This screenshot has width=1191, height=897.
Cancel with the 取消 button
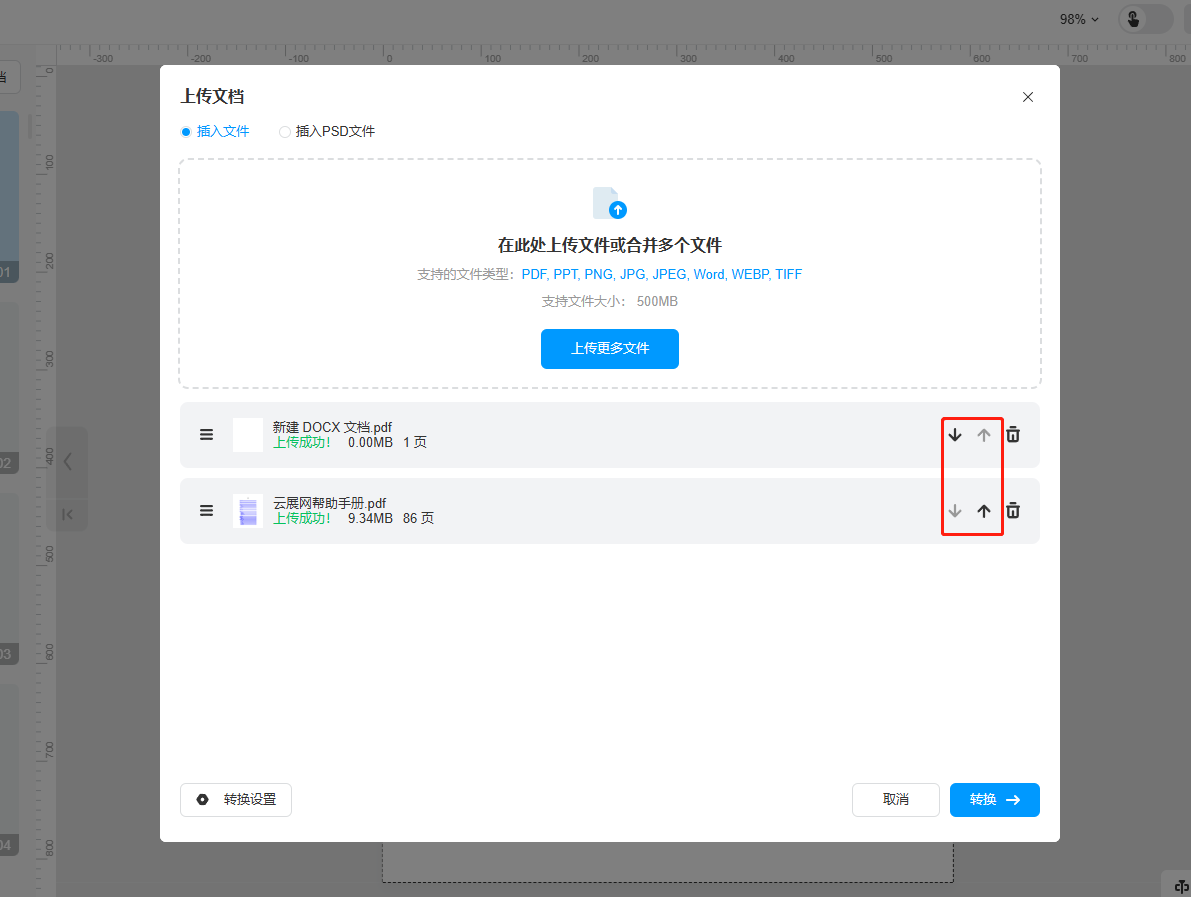point(895,800)
